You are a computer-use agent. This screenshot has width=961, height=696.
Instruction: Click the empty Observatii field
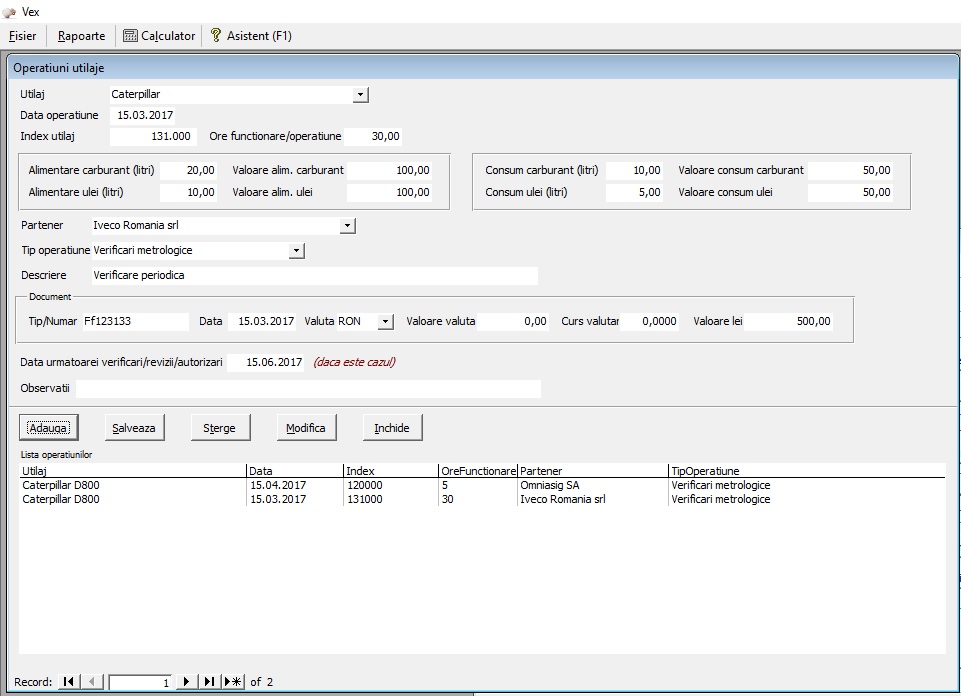(308, 388)
